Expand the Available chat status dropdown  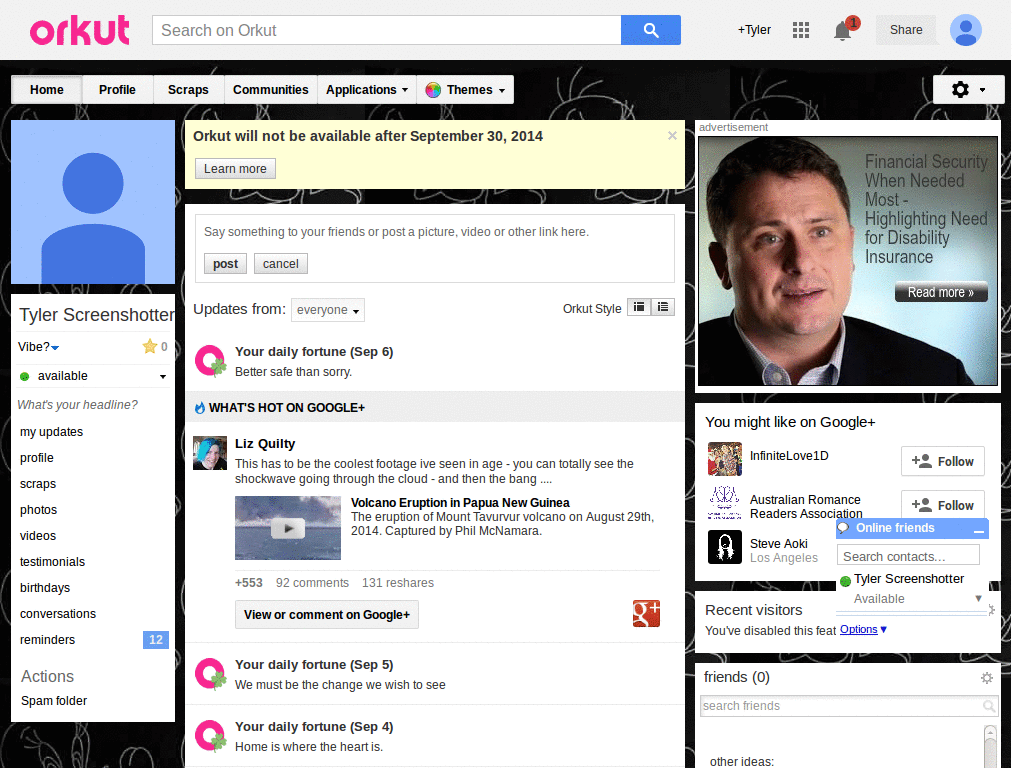click(978, 598)
